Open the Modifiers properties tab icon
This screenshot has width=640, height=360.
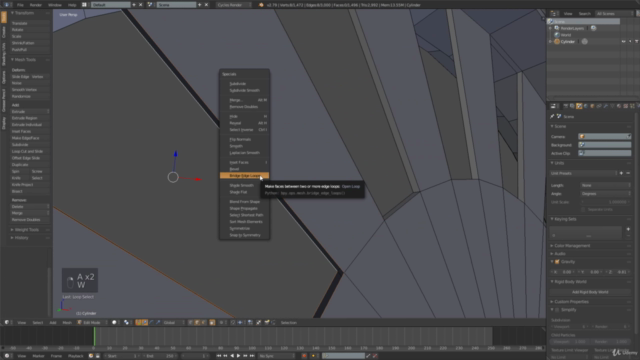coord(606,106)
